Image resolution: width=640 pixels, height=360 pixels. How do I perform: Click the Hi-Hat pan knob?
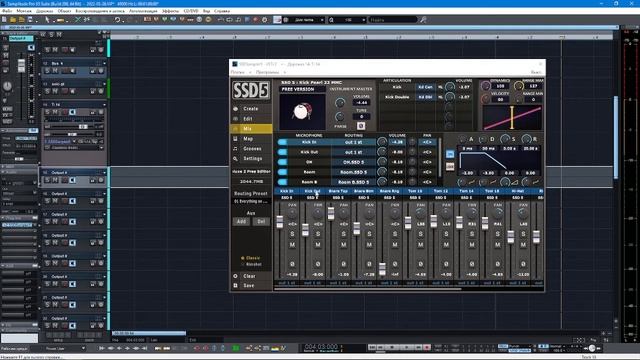point(523,213)
